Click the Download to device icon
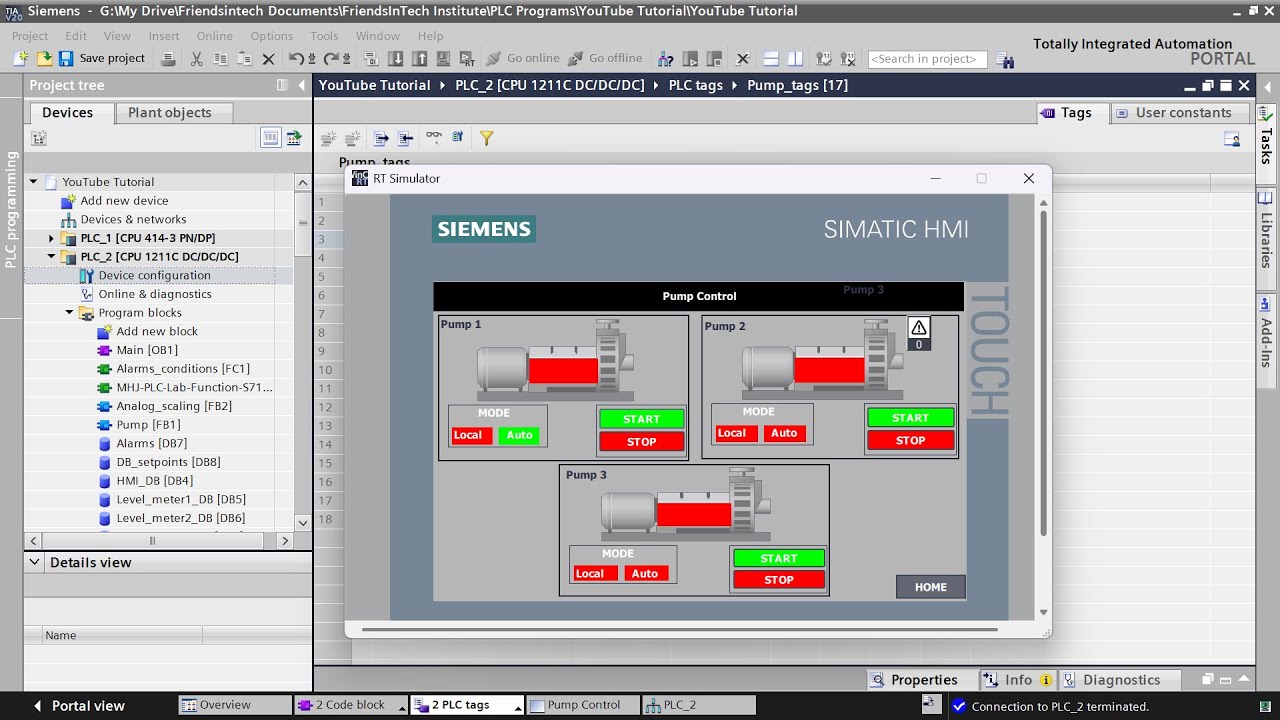The height and width of the screenshot is (720, 1280). (x=396, y=59)
